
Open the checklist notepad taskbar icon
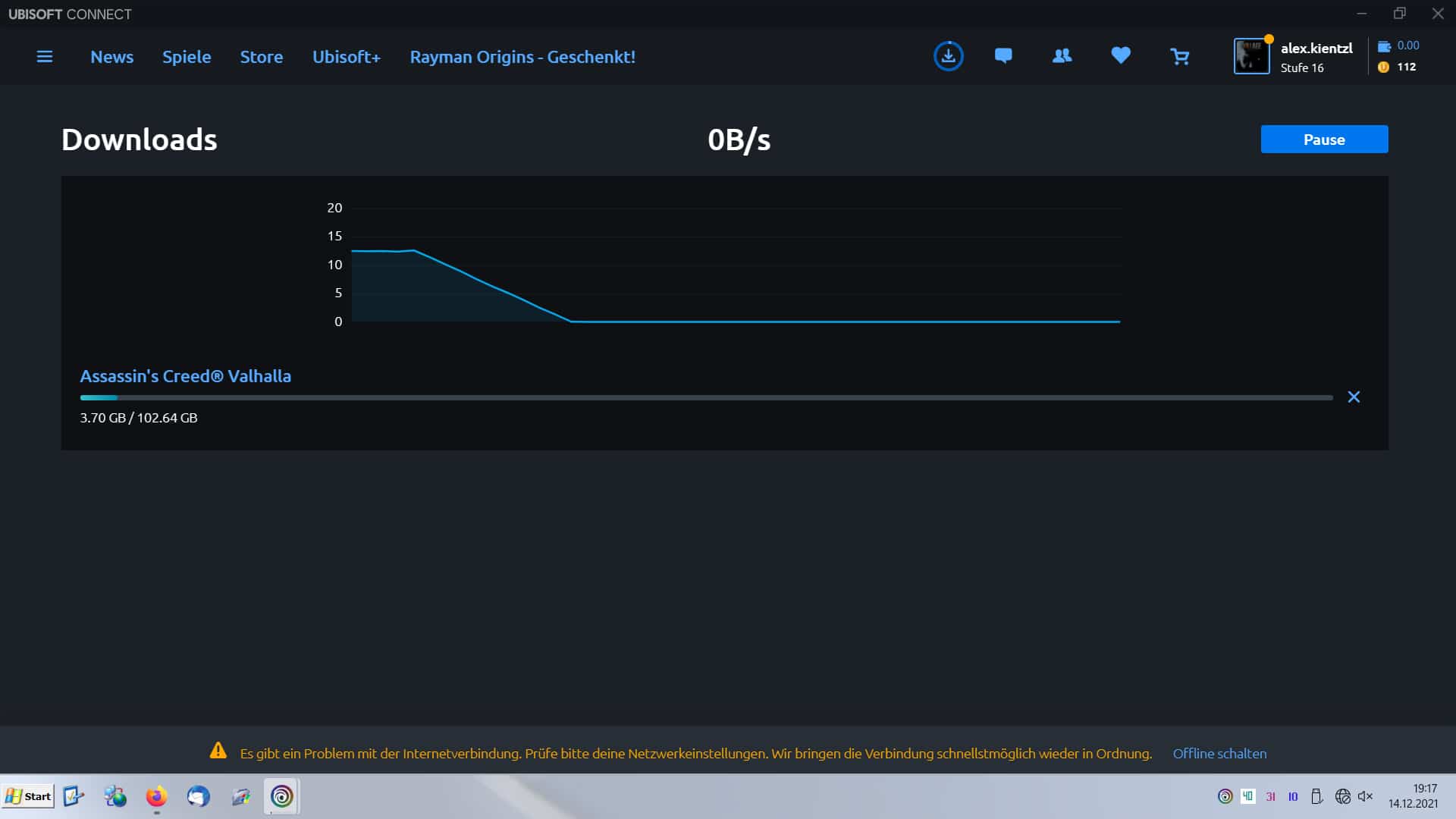pyautogui.click(x=73, y=796)
